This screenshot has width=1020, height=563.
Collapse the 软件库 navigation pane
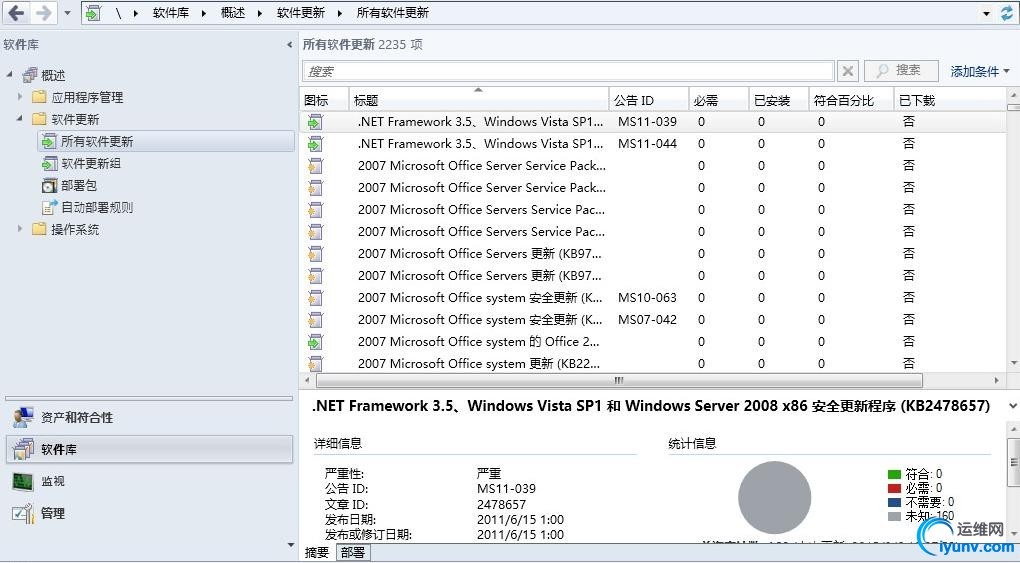[289, 45]
